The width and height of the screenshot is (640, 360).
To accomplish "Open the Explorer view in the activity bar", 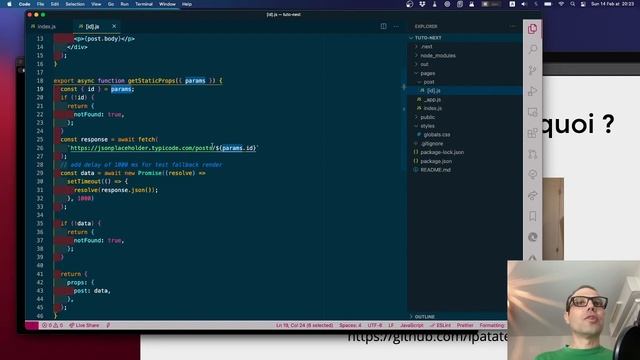I will click(532, 29).
